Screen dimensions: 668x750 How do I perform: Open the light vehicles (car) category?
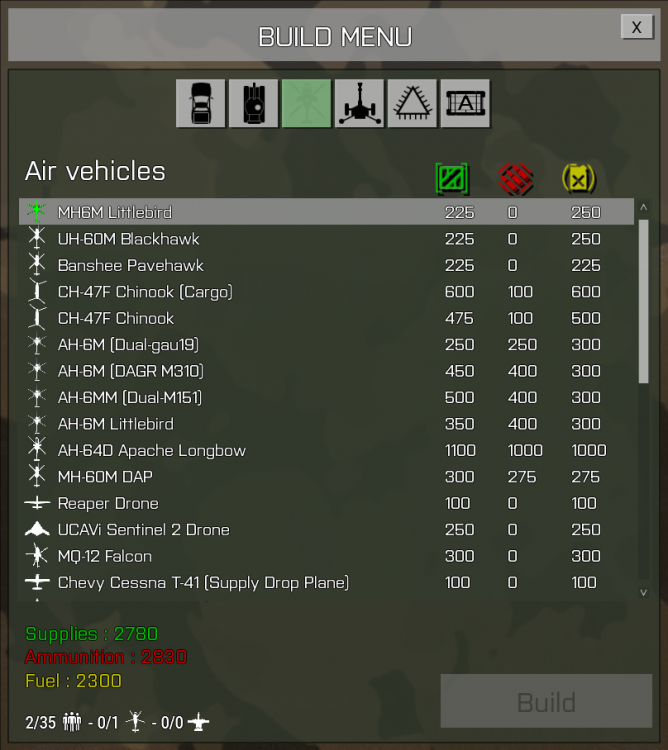[201, 103]
